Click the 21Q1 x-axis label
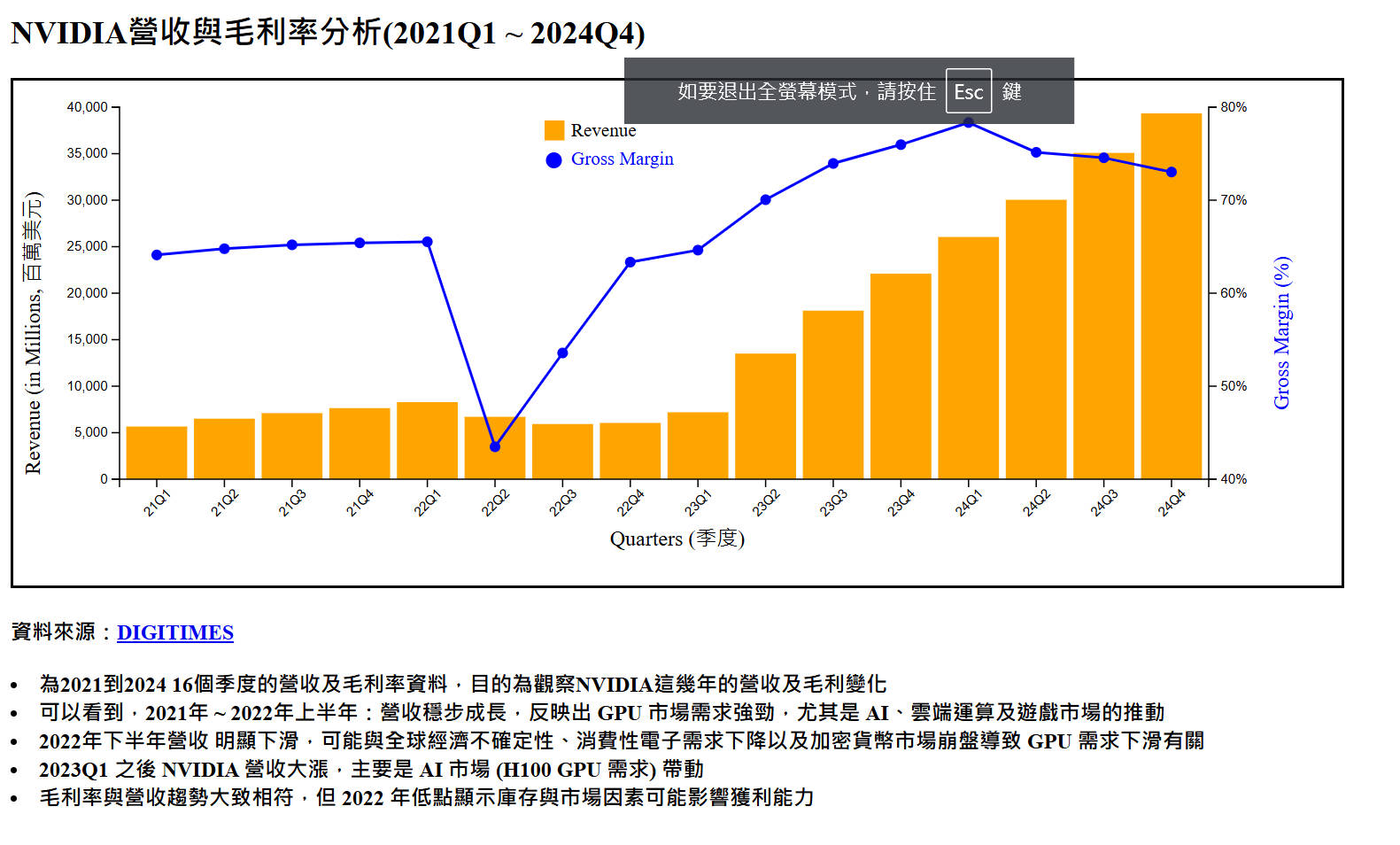This screenshot has height=845, width=1400. pyautogui.click(x=156, y=503)
